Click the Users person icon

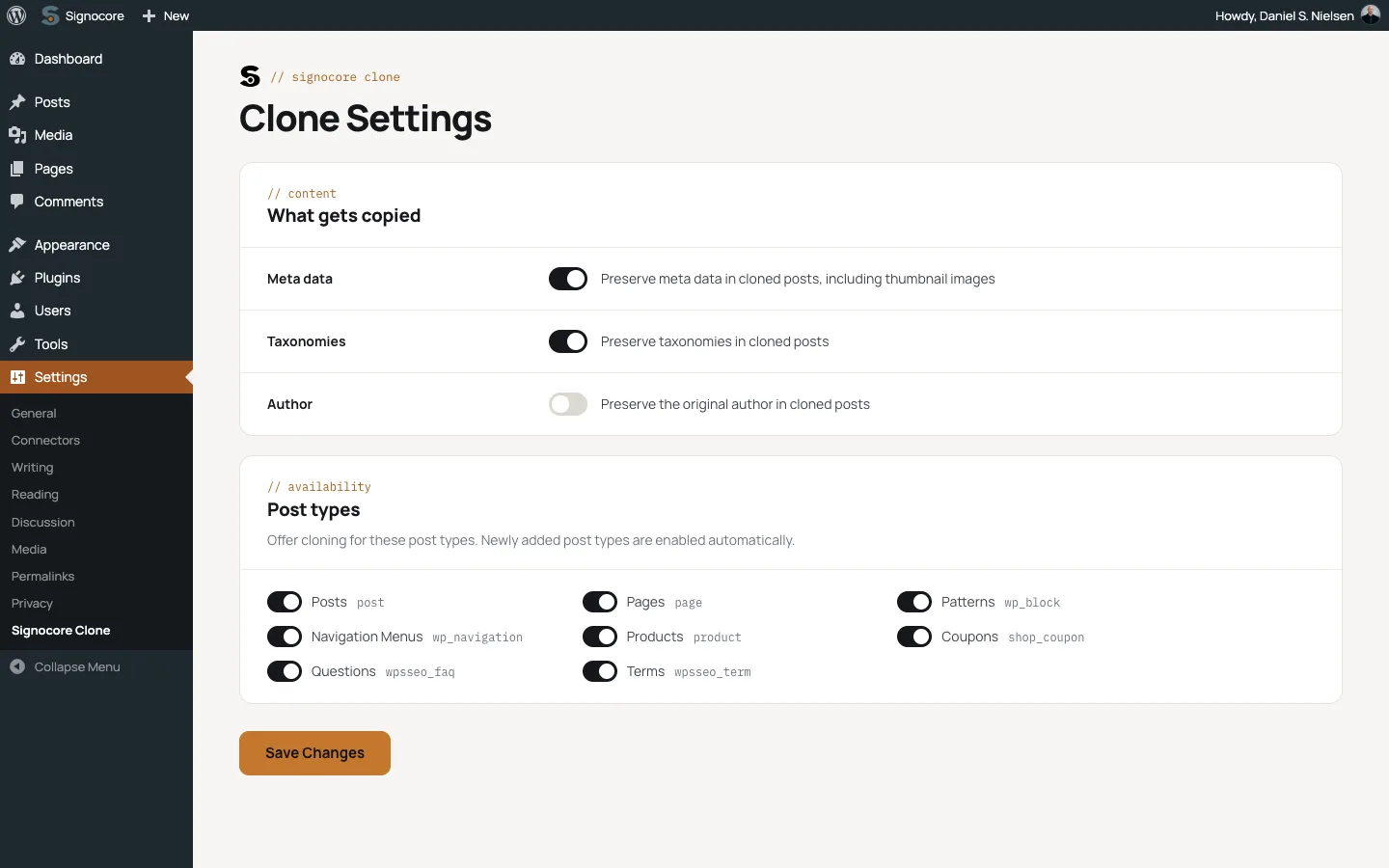(x=17, y=311)
